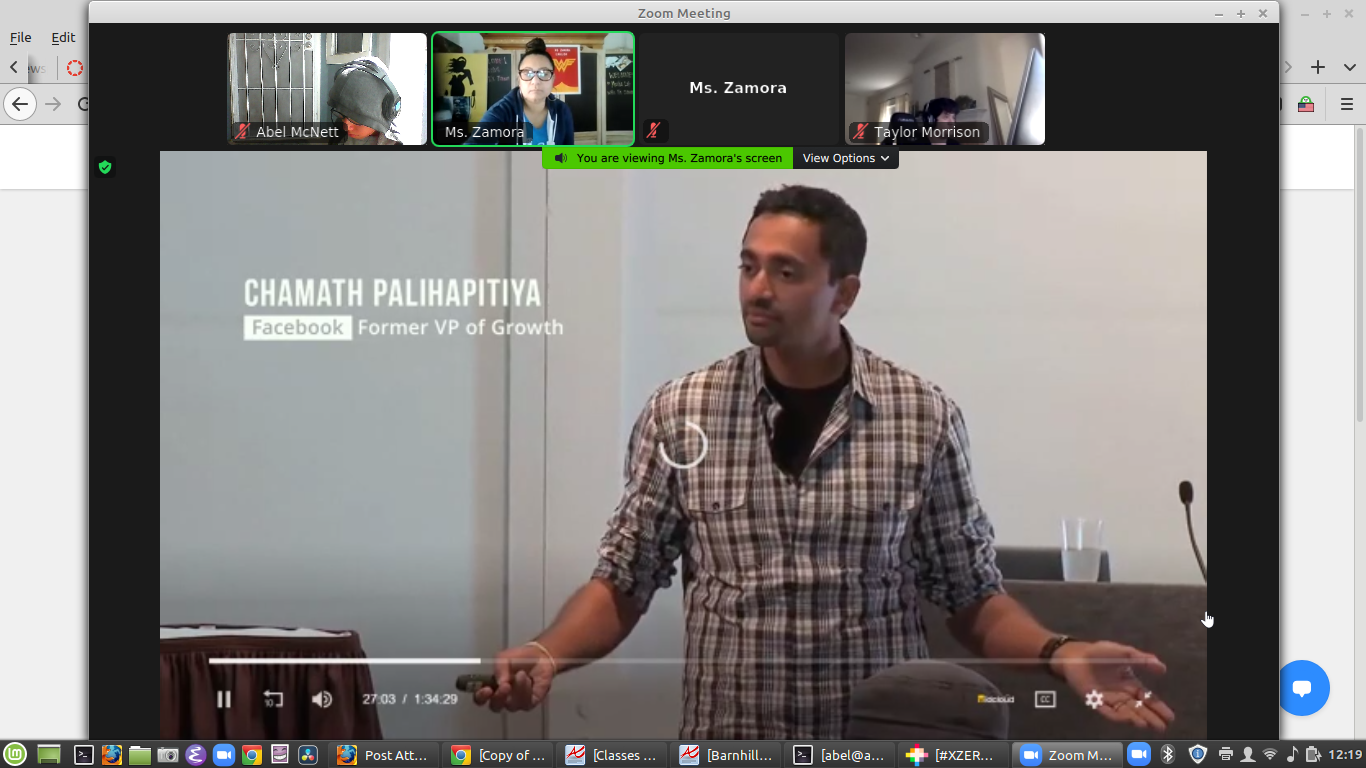Click the flag extension icon in browser
Image resolution: width=1366 pixels, height=768 pixels.
coord(1306,104)
